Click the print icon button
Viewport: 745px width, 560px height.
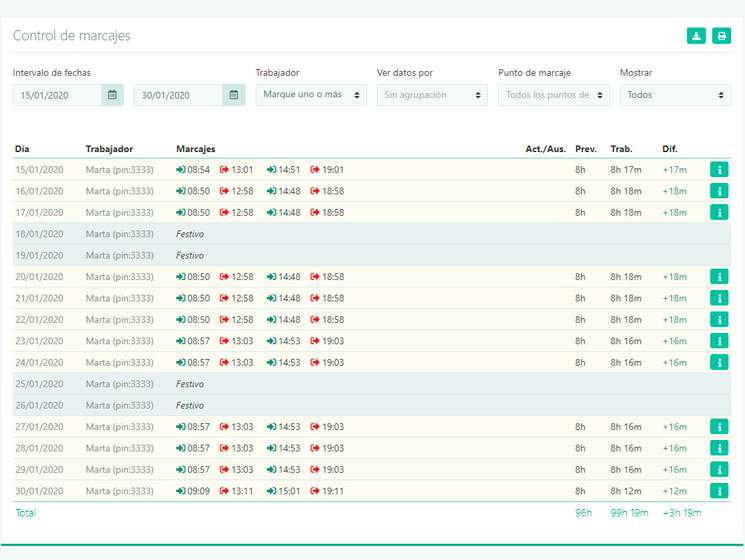721,36
